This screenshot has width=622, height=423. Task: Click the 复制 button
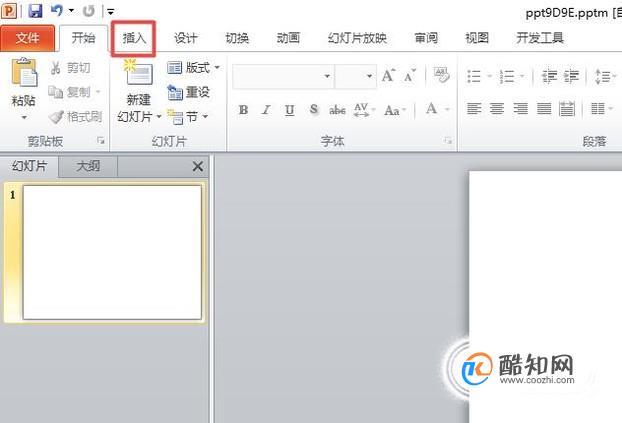(70, 92)
